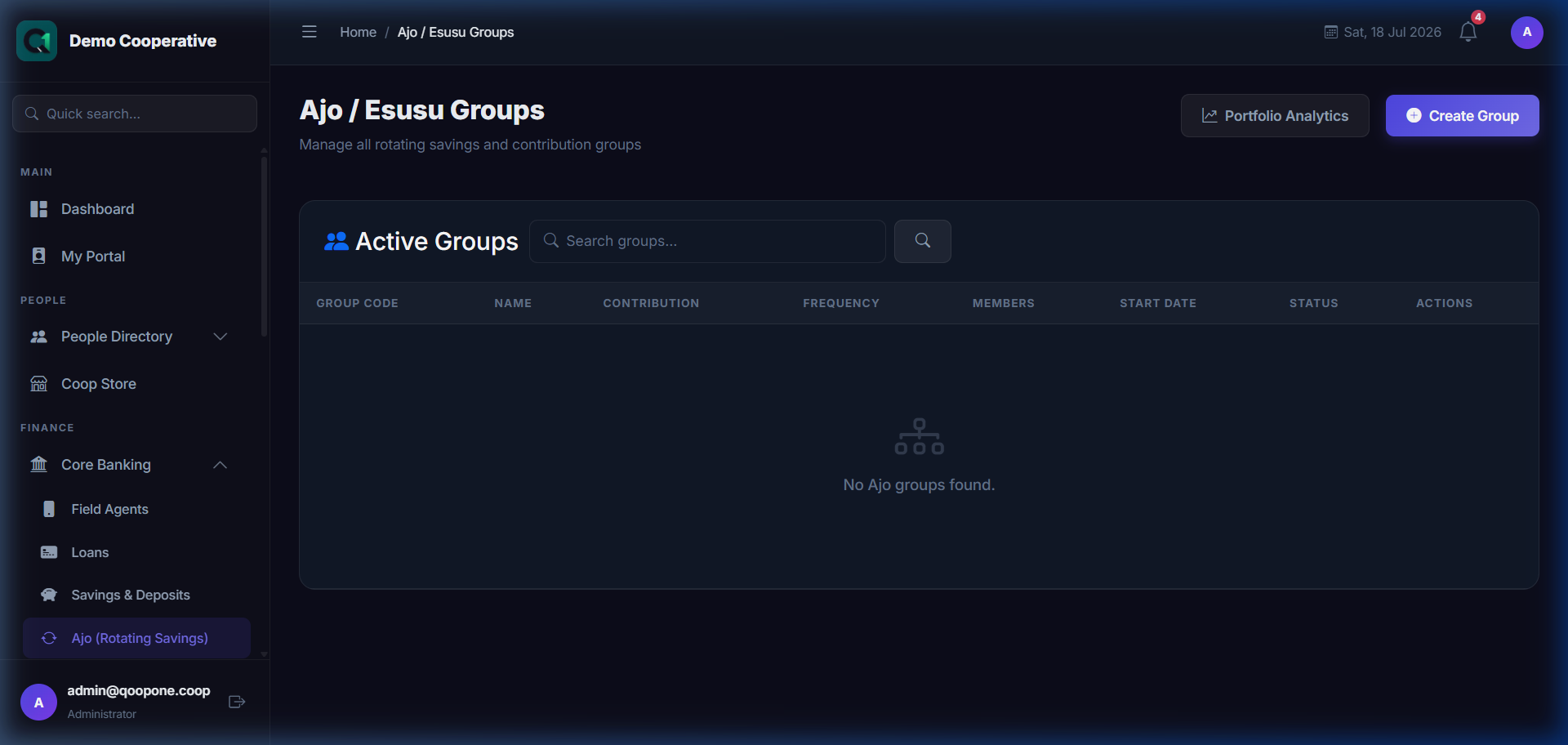Click the magnifier icon inside Quick search

click(x=32, y=114)
